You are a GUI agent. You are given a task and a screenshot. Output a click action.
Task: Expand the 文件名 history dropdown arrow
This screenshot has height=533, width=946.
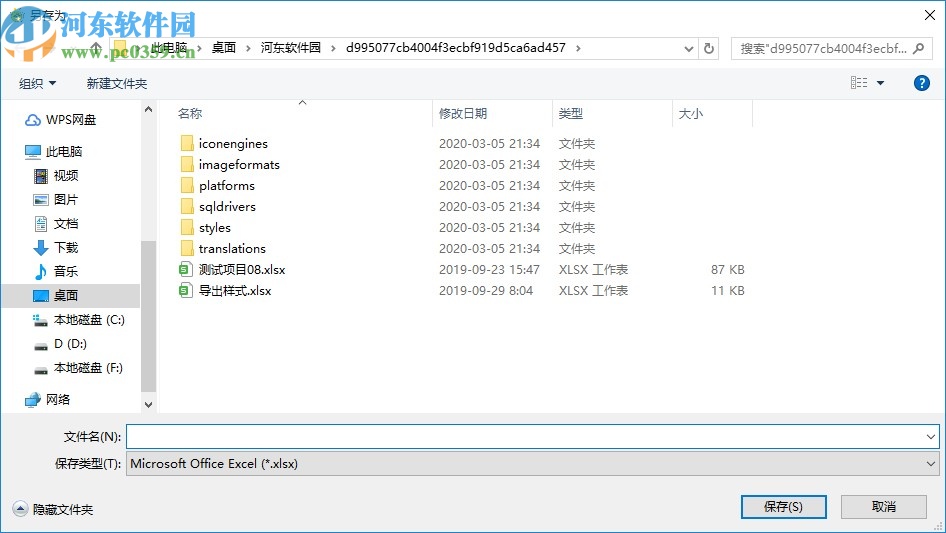pos(930,436)
